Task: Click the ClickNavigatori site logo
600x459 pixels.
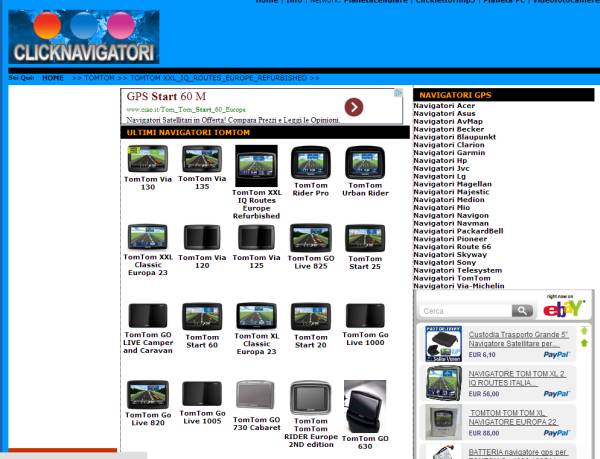Action: (84, 37)
